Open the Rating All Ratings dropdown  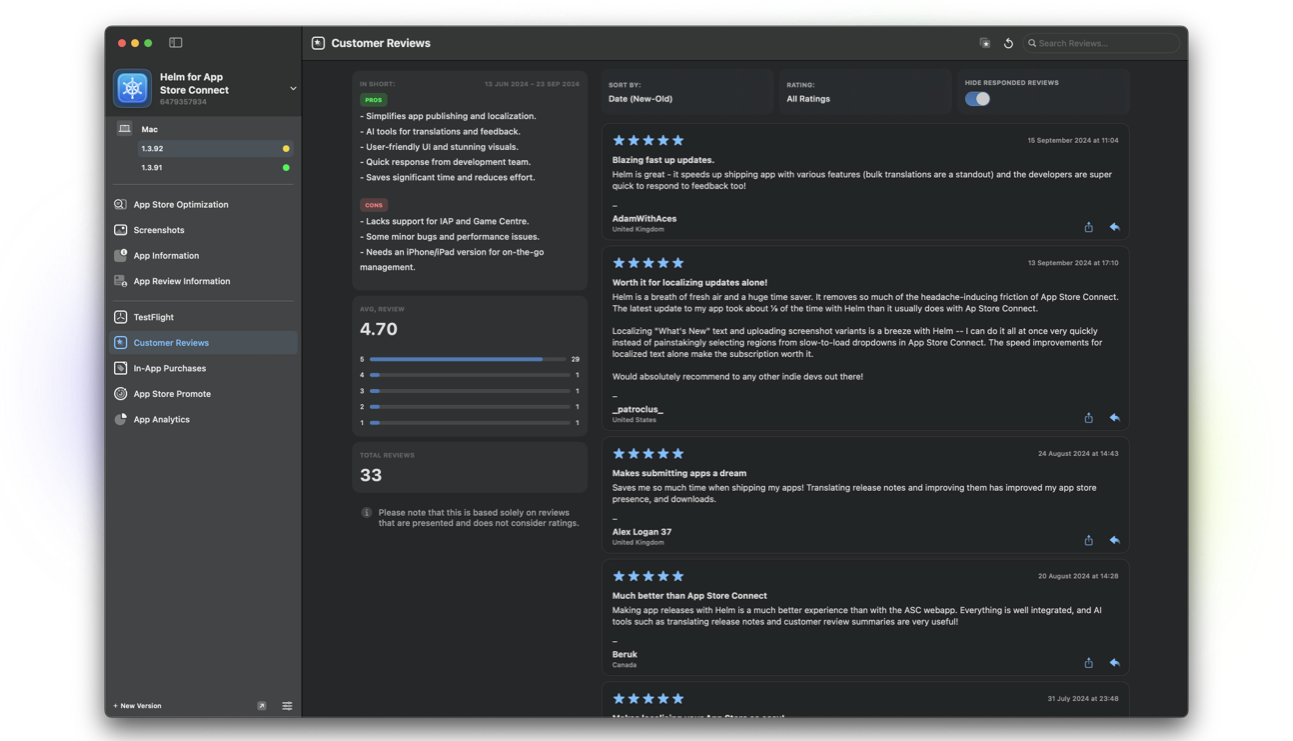pos(864,92)
